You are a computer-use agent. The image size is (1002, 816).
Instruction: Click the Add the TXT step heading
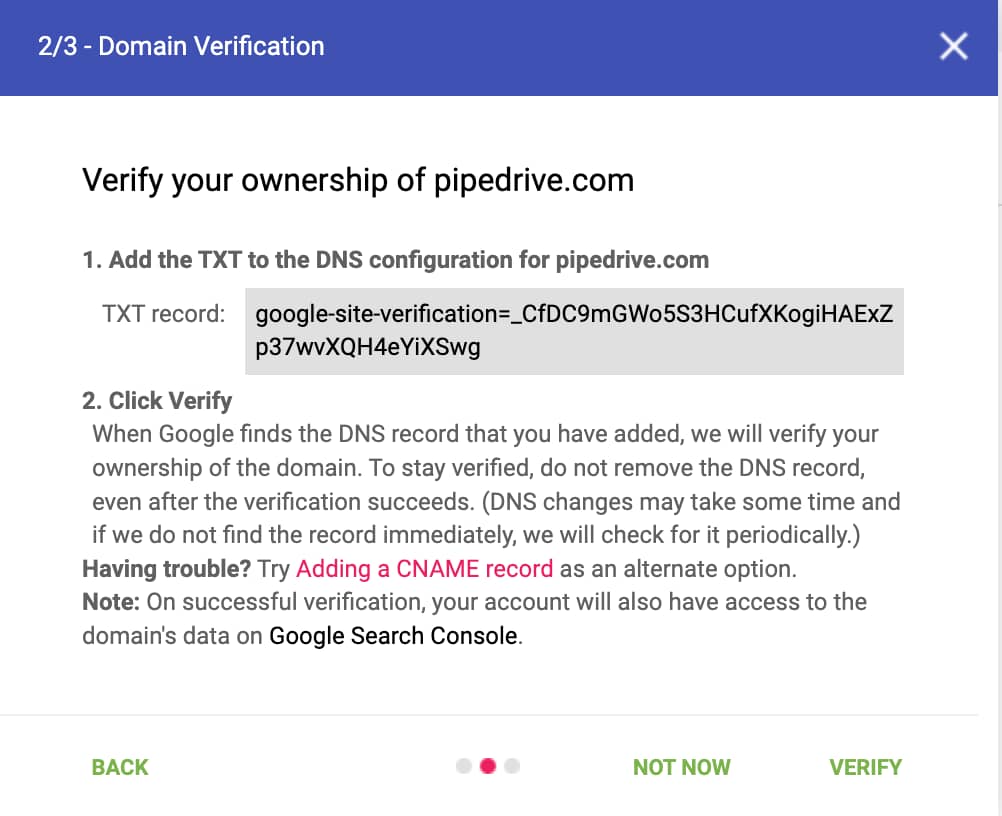click(x=396, y=260)
